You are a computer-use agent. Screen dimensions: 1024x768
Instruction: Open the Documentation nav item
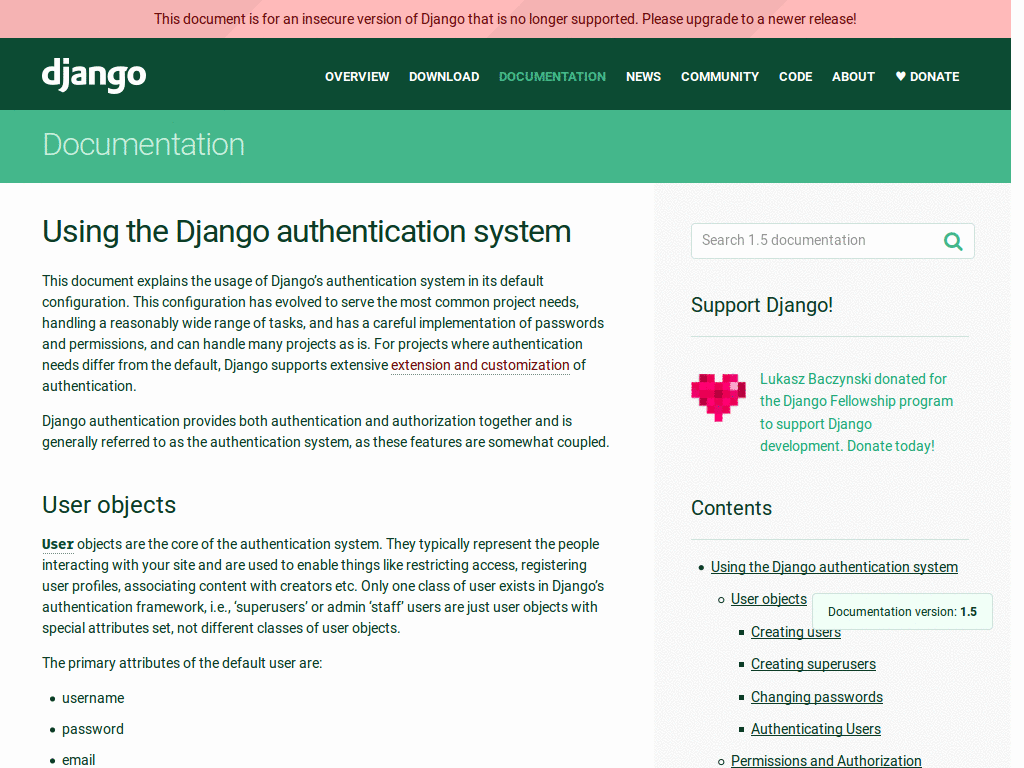(x=552, y=76)
